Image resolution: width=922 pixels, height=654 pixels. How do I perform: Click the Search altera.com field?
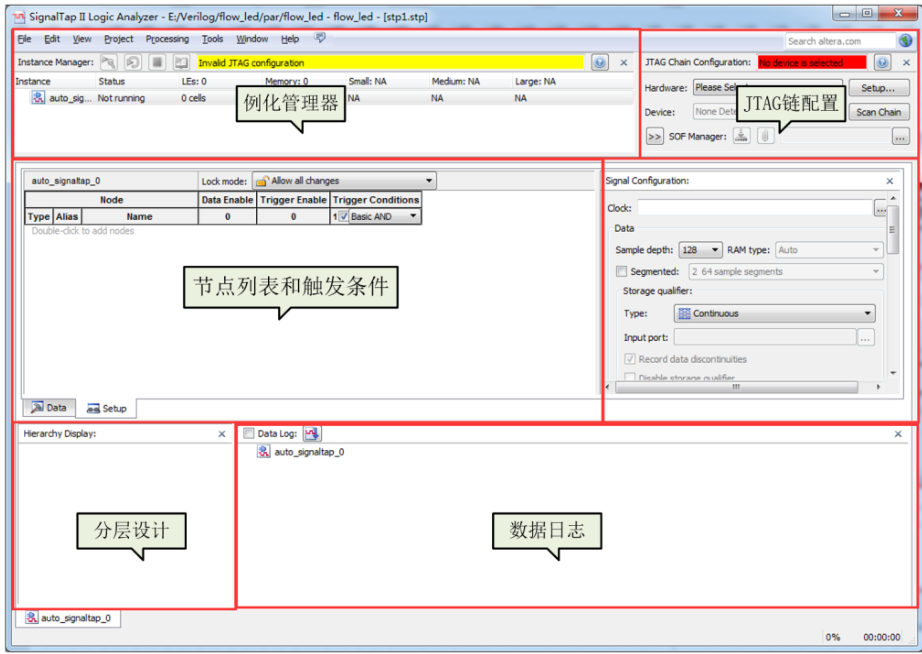[840, 41]
